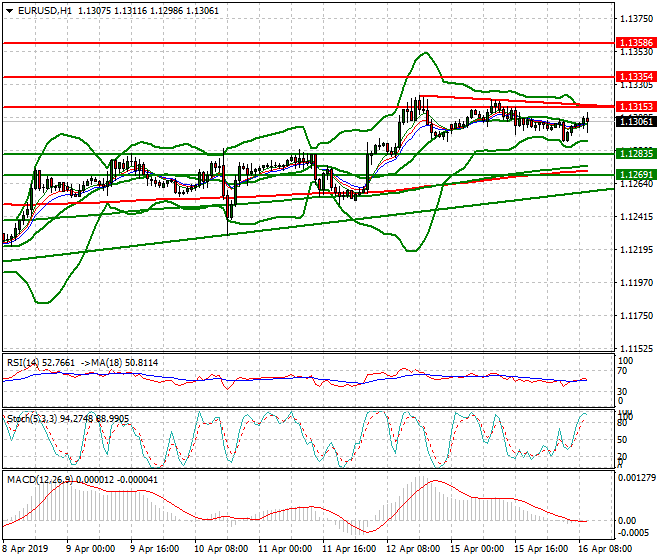Open the chart dropdown triangle beside EURUSD,H1

pyautogui.click(x=9, y=11)
